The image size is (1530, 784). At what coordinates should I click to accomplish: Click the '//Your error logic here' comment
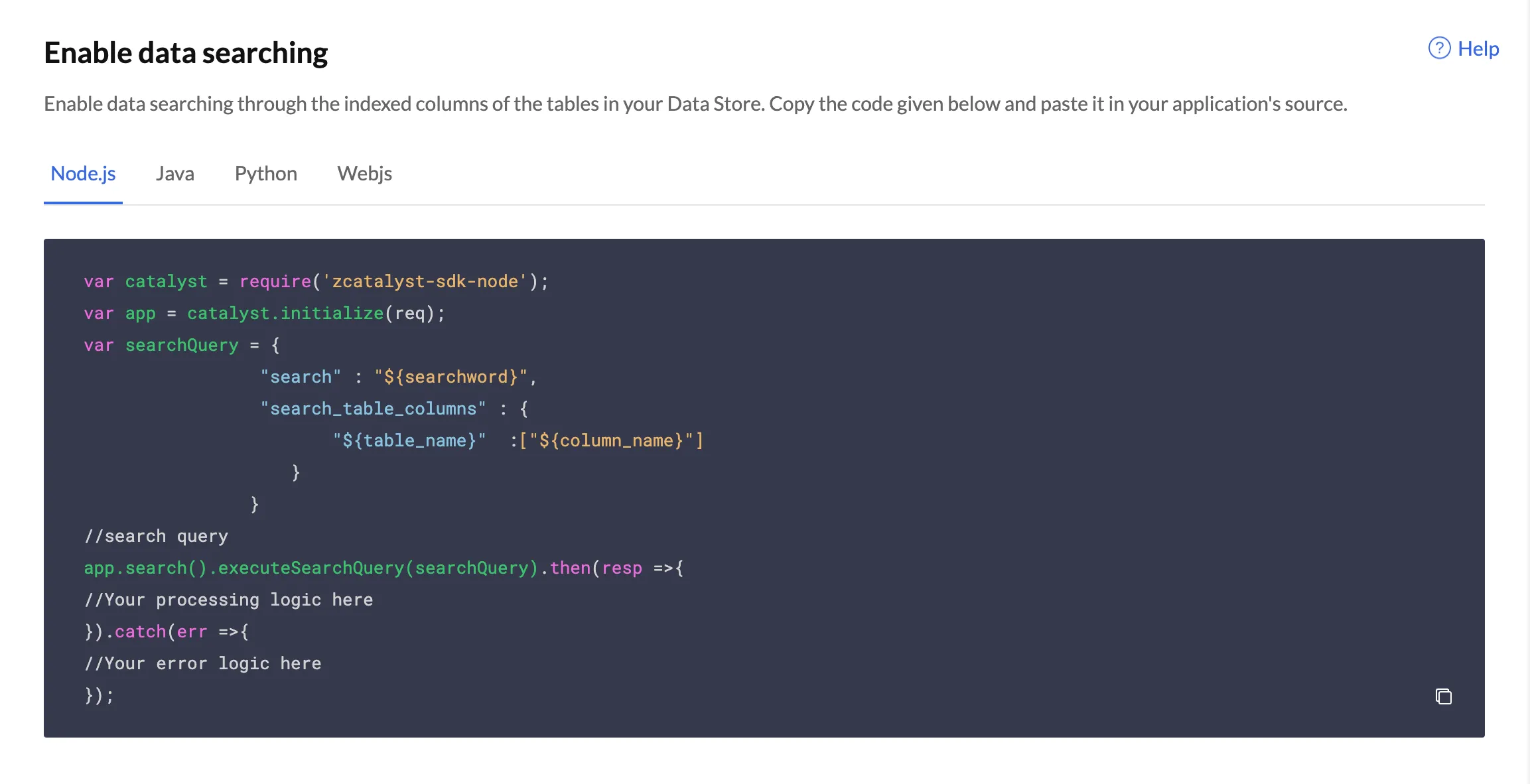[202, 663]
